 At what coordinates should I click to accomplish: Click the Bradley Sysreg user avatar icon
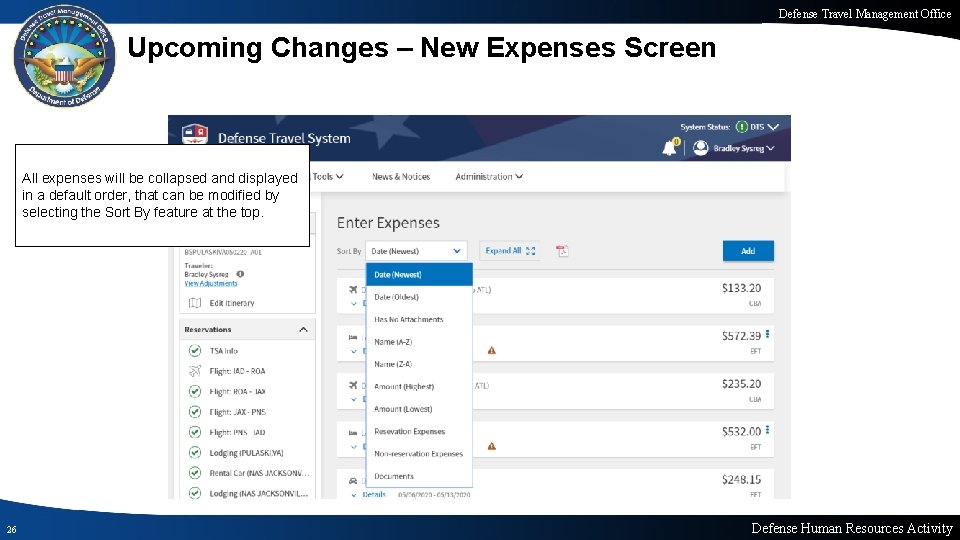pyautogui.click(x=700, y=148)
